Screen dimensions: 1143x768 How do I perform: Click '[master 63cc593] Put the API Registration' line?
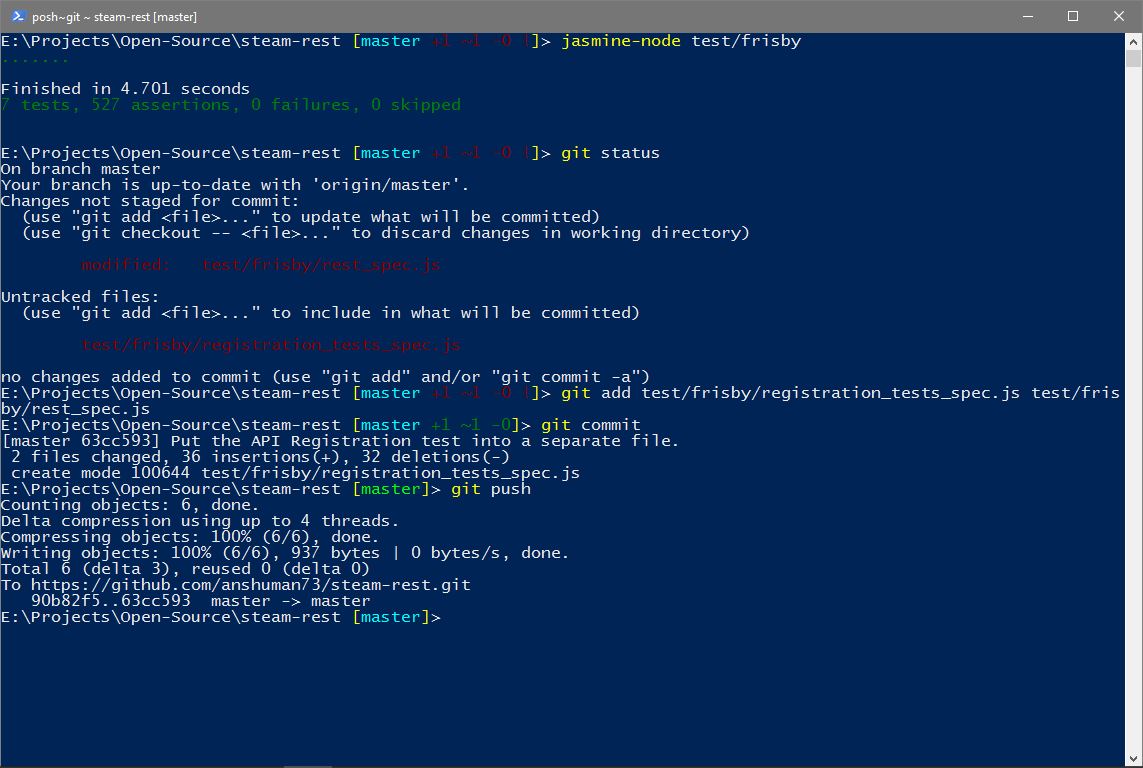[x=340, y=441]
